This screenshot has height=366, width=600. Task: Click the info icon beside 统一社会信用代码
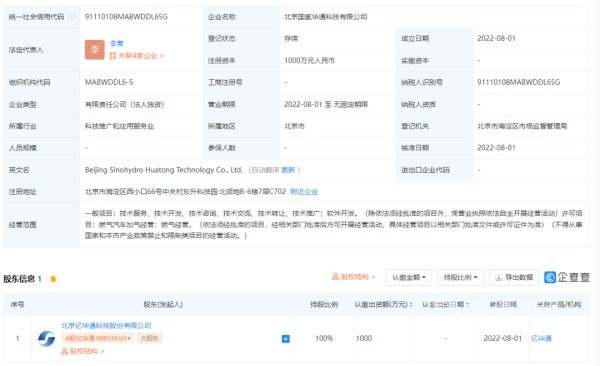(71, 17)
